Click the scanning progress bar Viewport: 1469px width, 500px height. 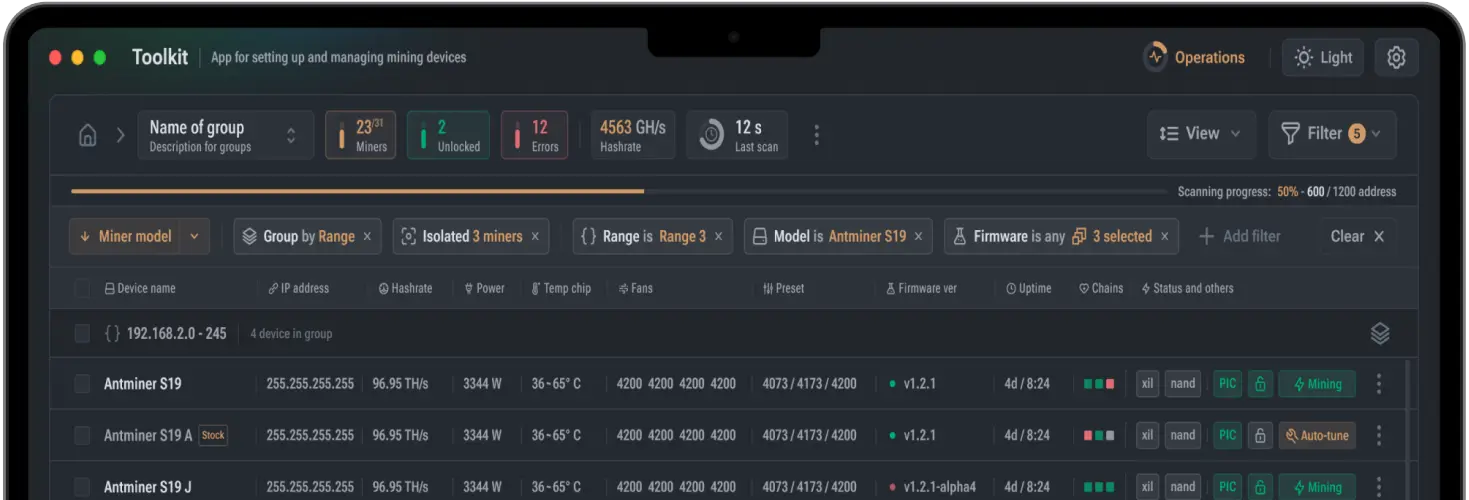[618, 191]
